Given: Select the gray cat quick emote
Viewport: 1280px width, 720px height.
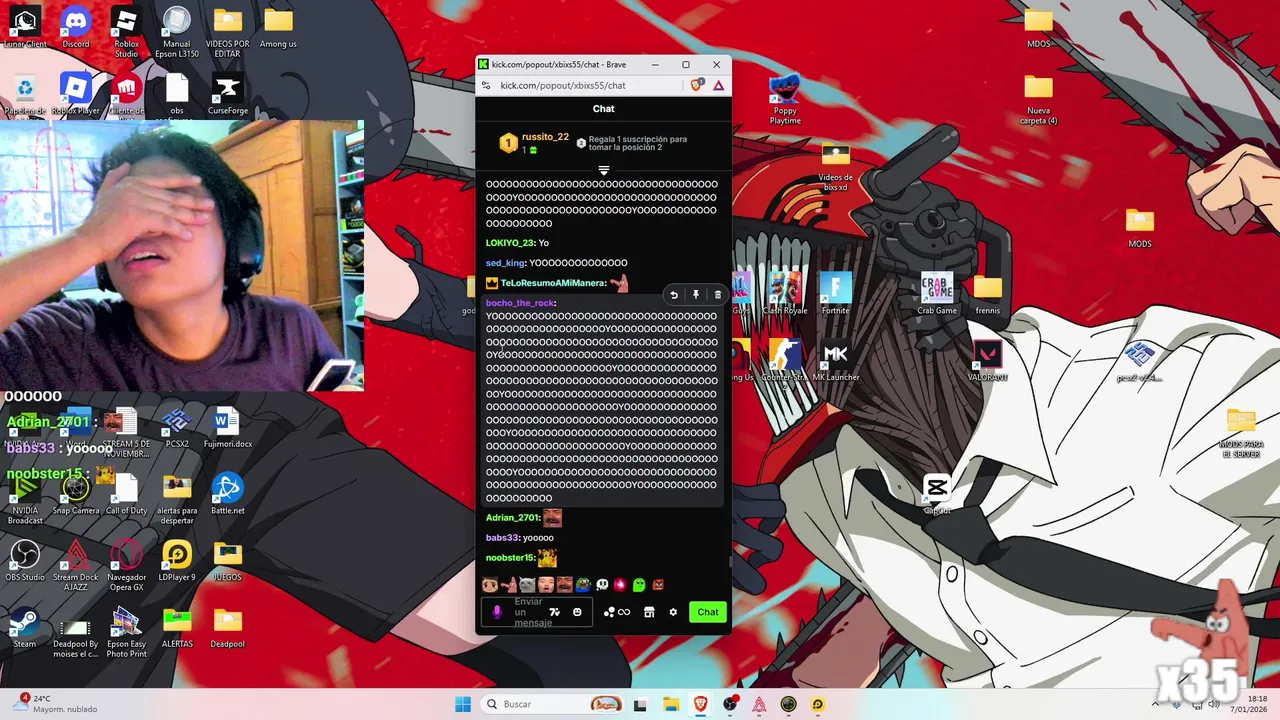Looking at the screenshot, I should point(527,585).
